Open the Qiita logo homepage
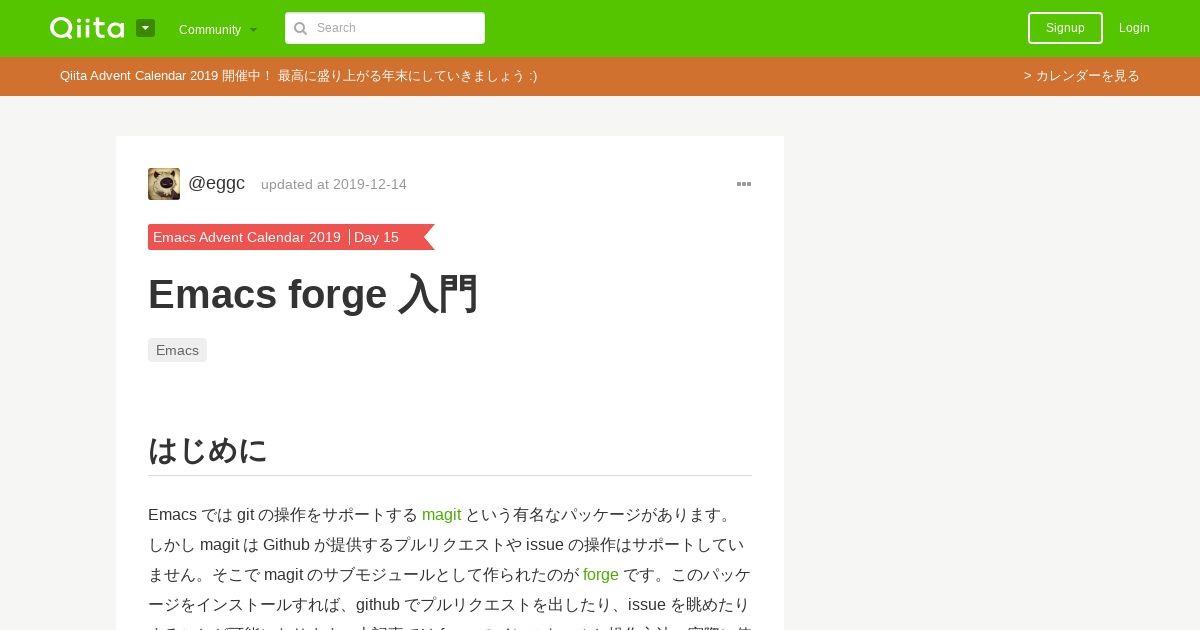Image resolution: width=1200 pixels, height=630 pixels. coord(87,28)
